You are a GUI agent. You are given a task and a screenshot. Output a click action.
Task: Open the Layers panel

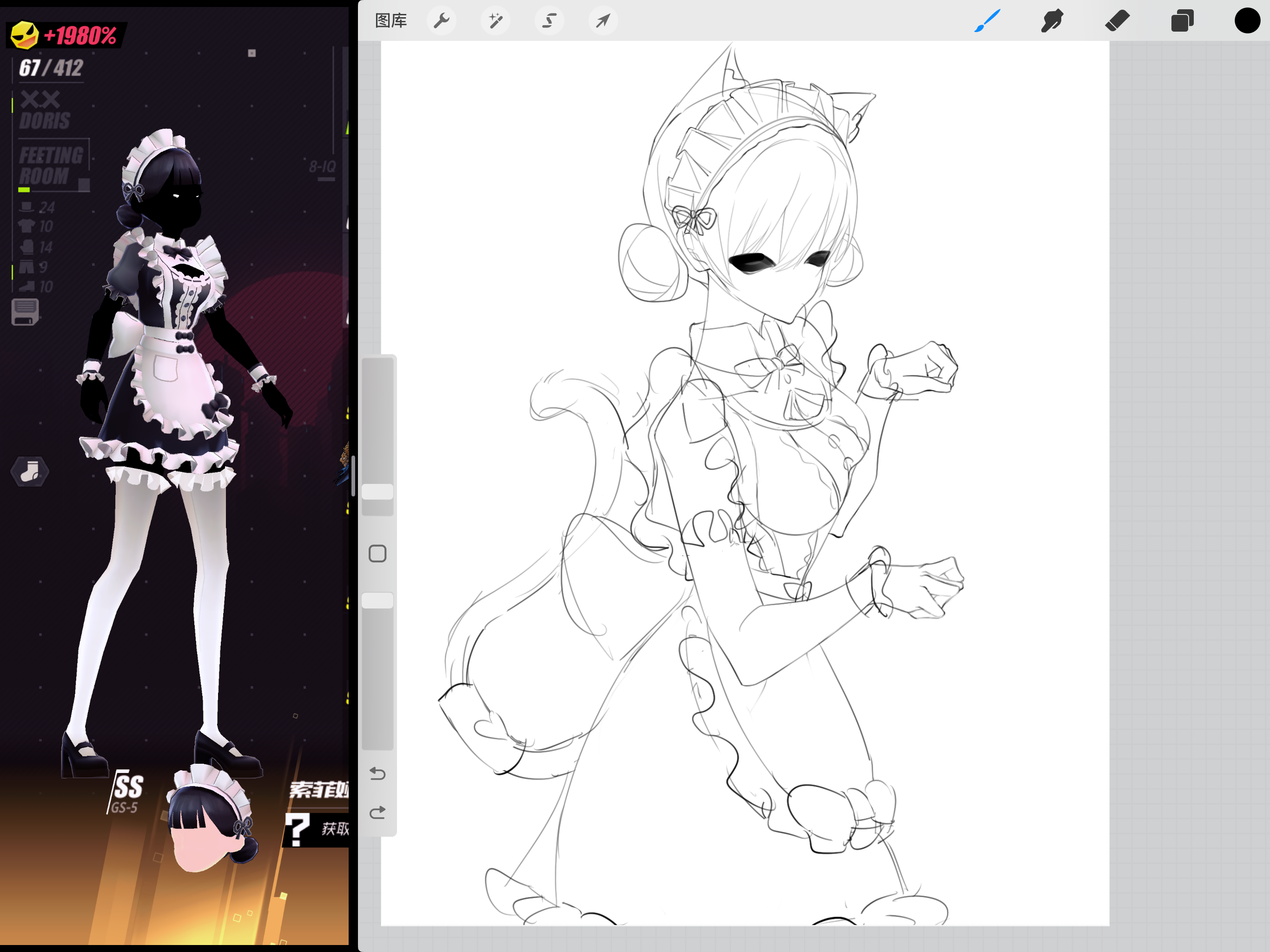click(x=1182, y=20)
